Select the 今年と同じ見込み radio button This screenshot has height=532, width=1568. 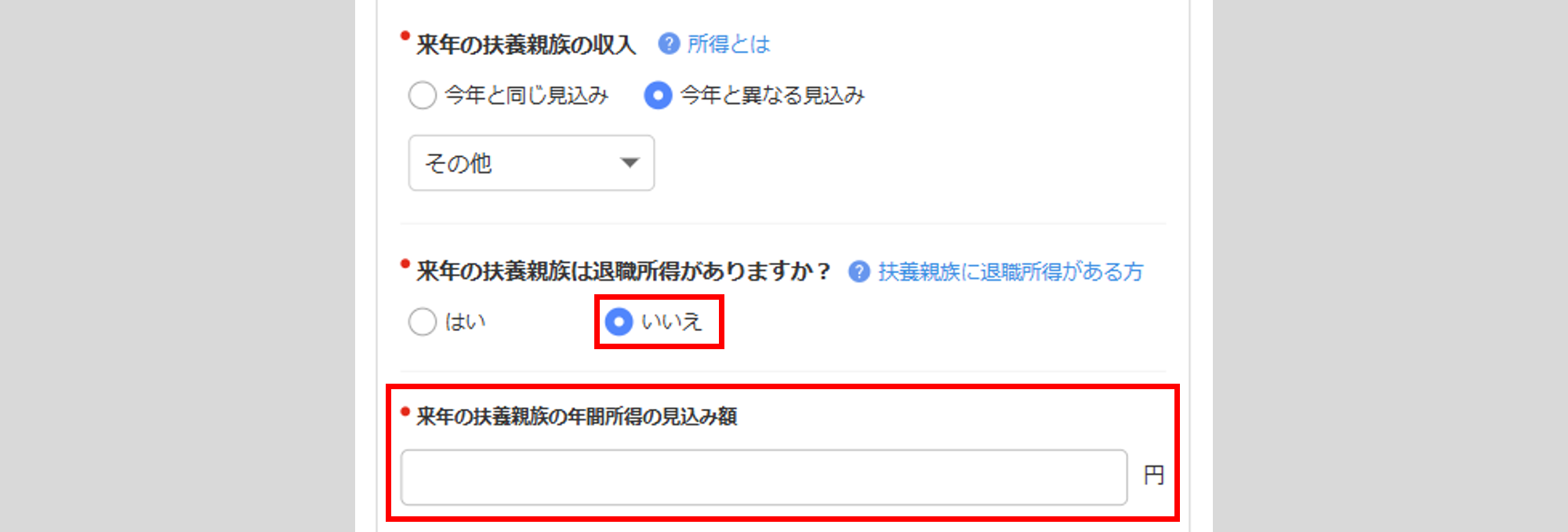point(423,96)
